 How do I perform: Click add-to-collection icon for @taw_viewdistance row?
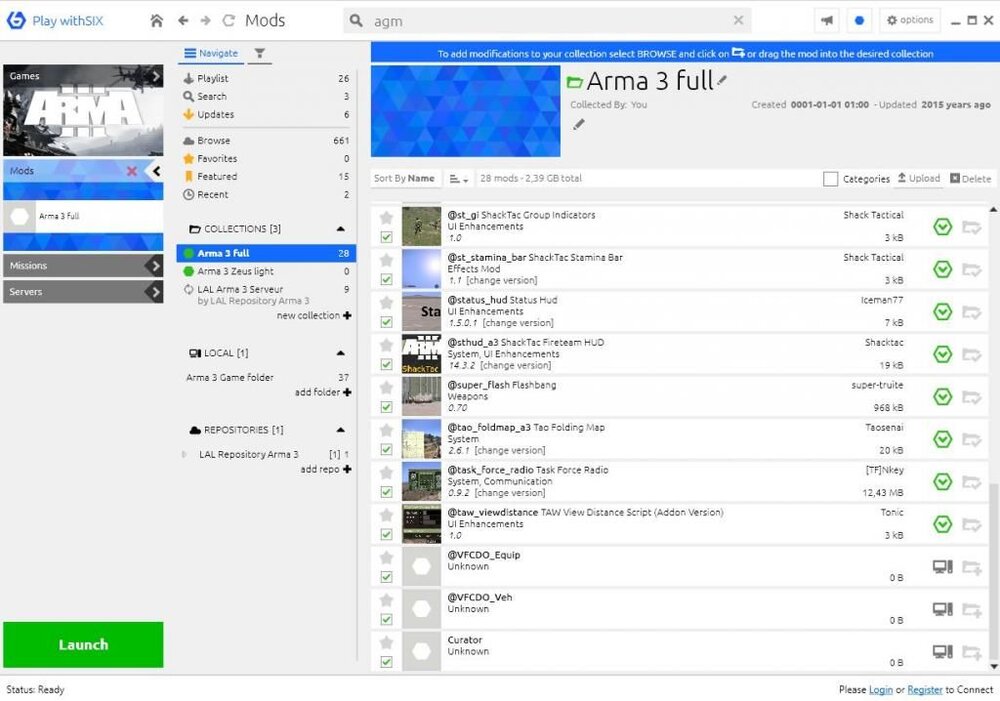[x=971, y=524]
